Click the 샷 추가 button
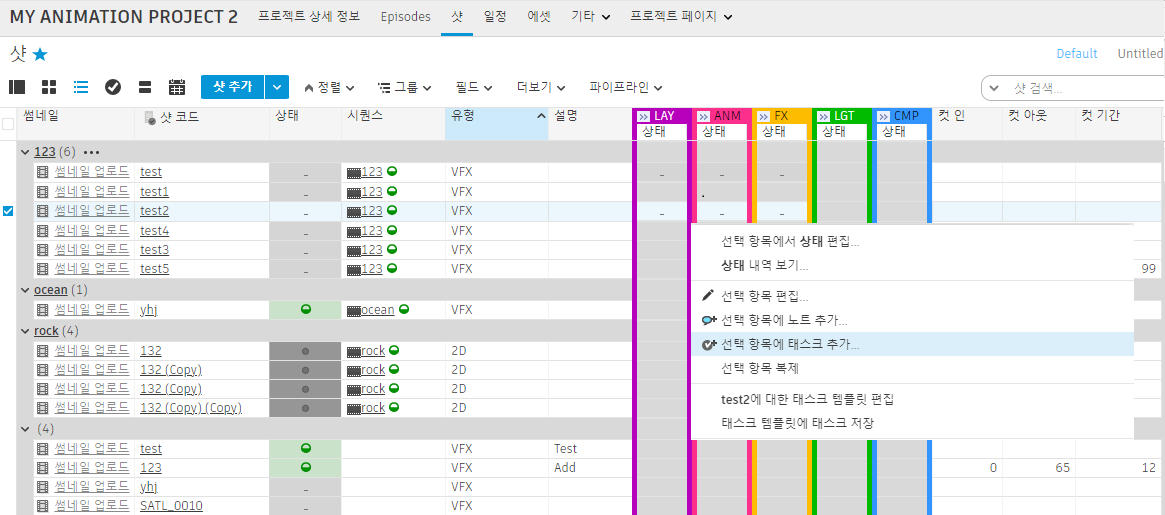The image size is (1165, 515). pos(233,87)
